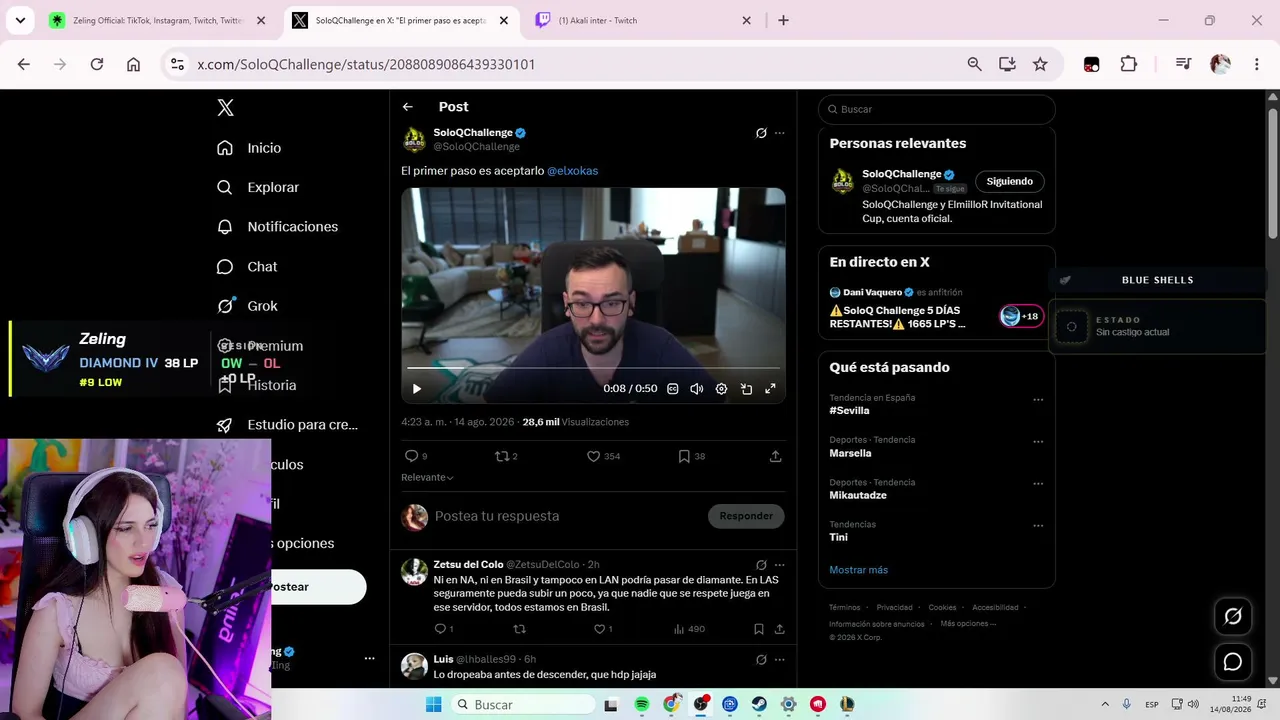This screenshot has width=1280, height=720.
Task: Open the browser zoom magnifier icon
Action: (974, 64)
